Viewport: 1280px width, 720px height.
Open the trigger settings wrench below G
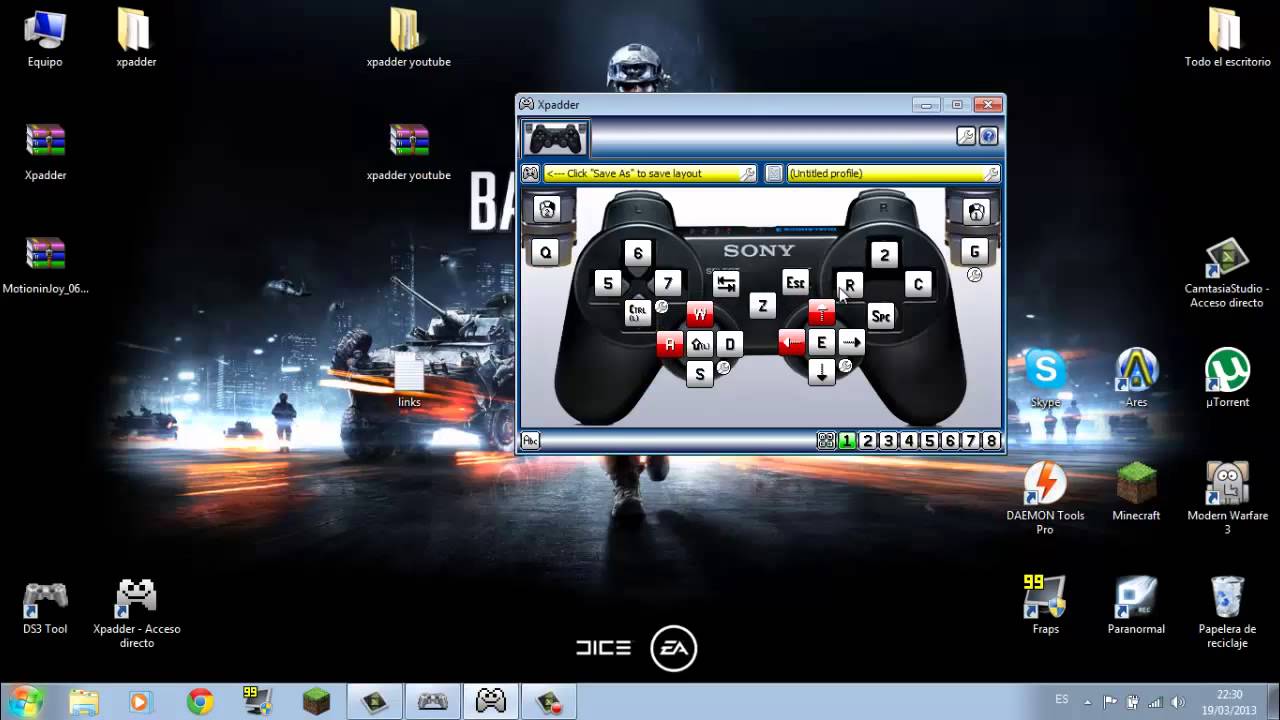click(x=975, y=275)
